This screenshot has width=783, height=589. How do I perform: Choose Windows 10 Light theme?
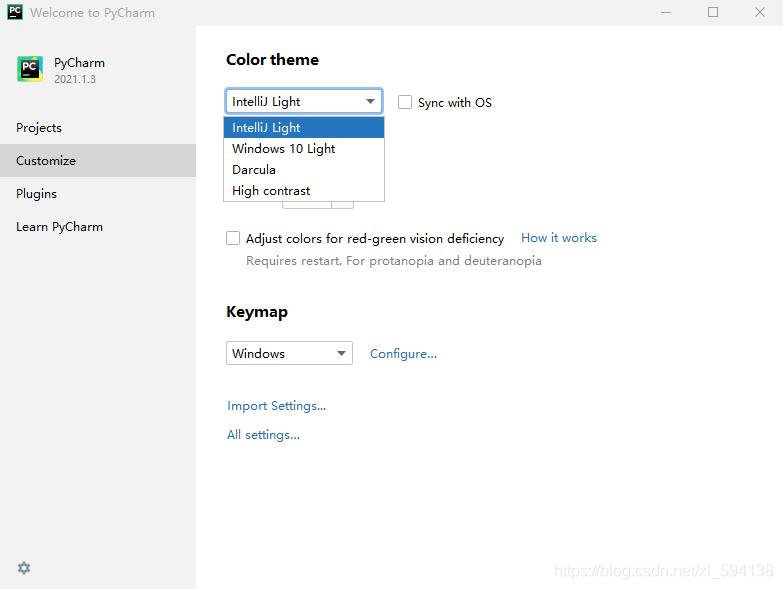304,148
